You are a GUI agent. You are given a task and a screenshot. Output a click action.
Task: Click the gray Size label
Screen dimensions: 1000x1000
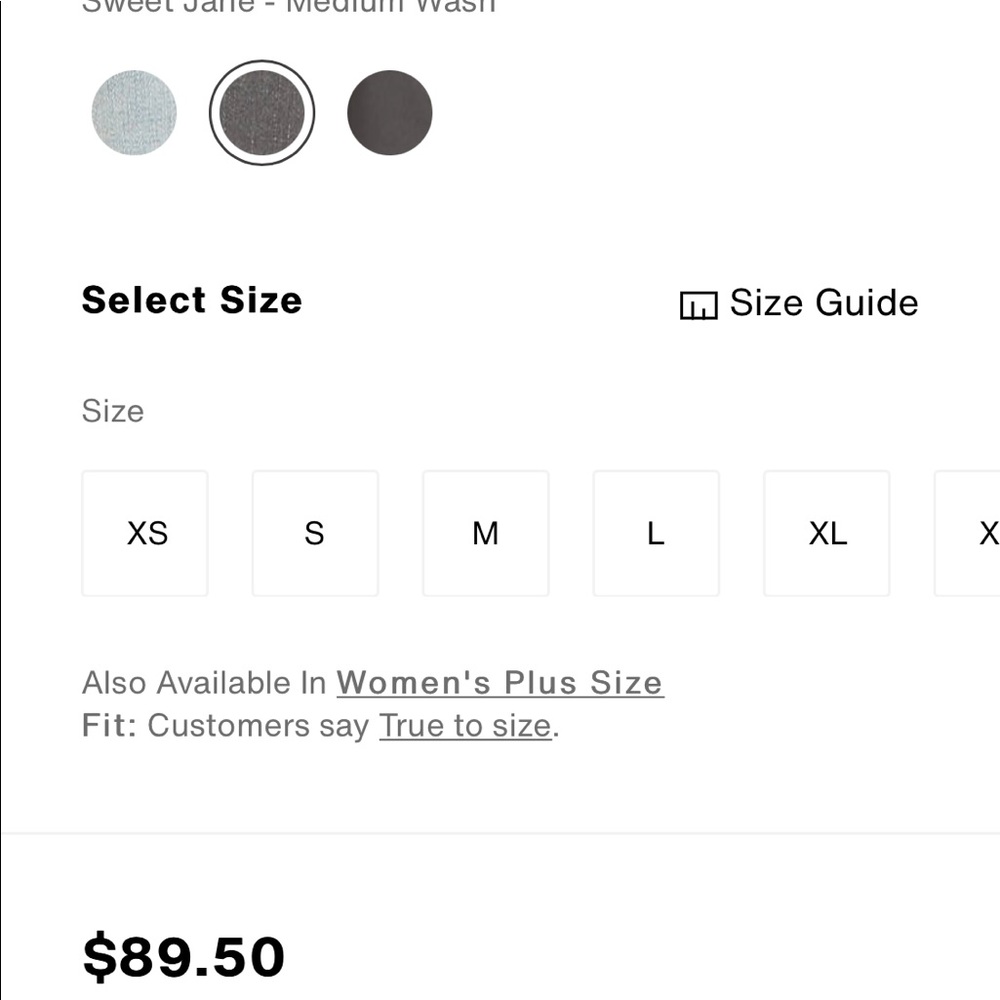pos(113,411)
